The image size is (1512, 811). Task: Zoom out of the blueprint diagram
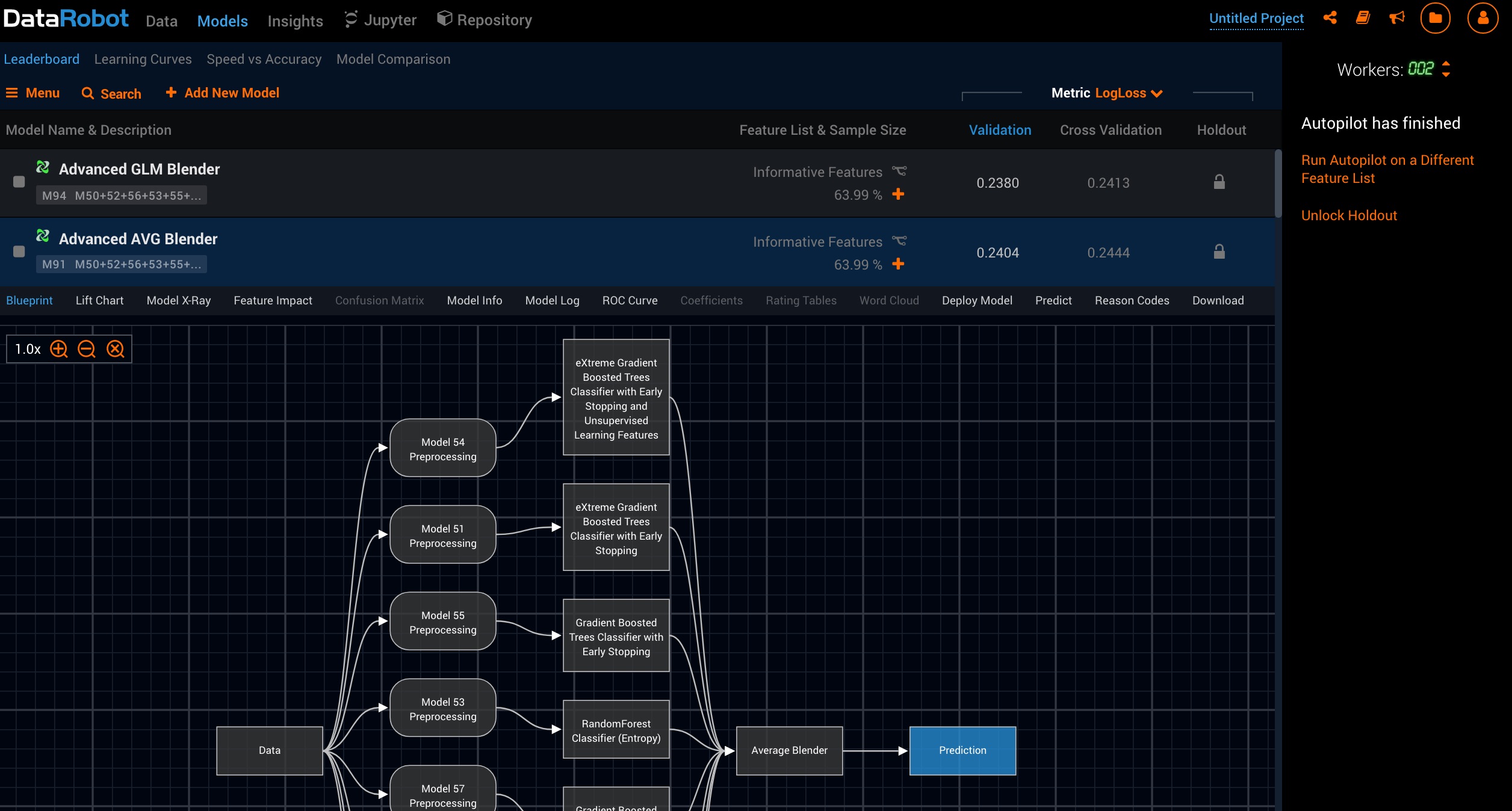pos(87,349)
